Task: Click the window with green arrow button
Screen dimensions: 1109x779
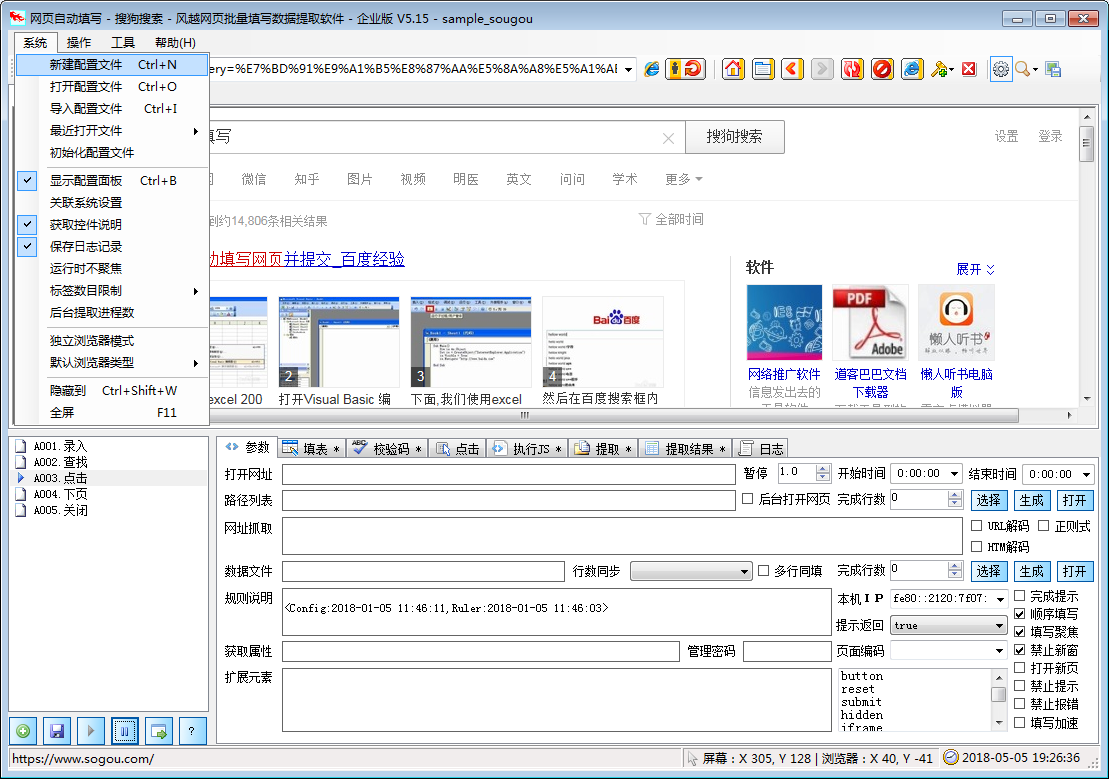Action: tap(158, 731)
